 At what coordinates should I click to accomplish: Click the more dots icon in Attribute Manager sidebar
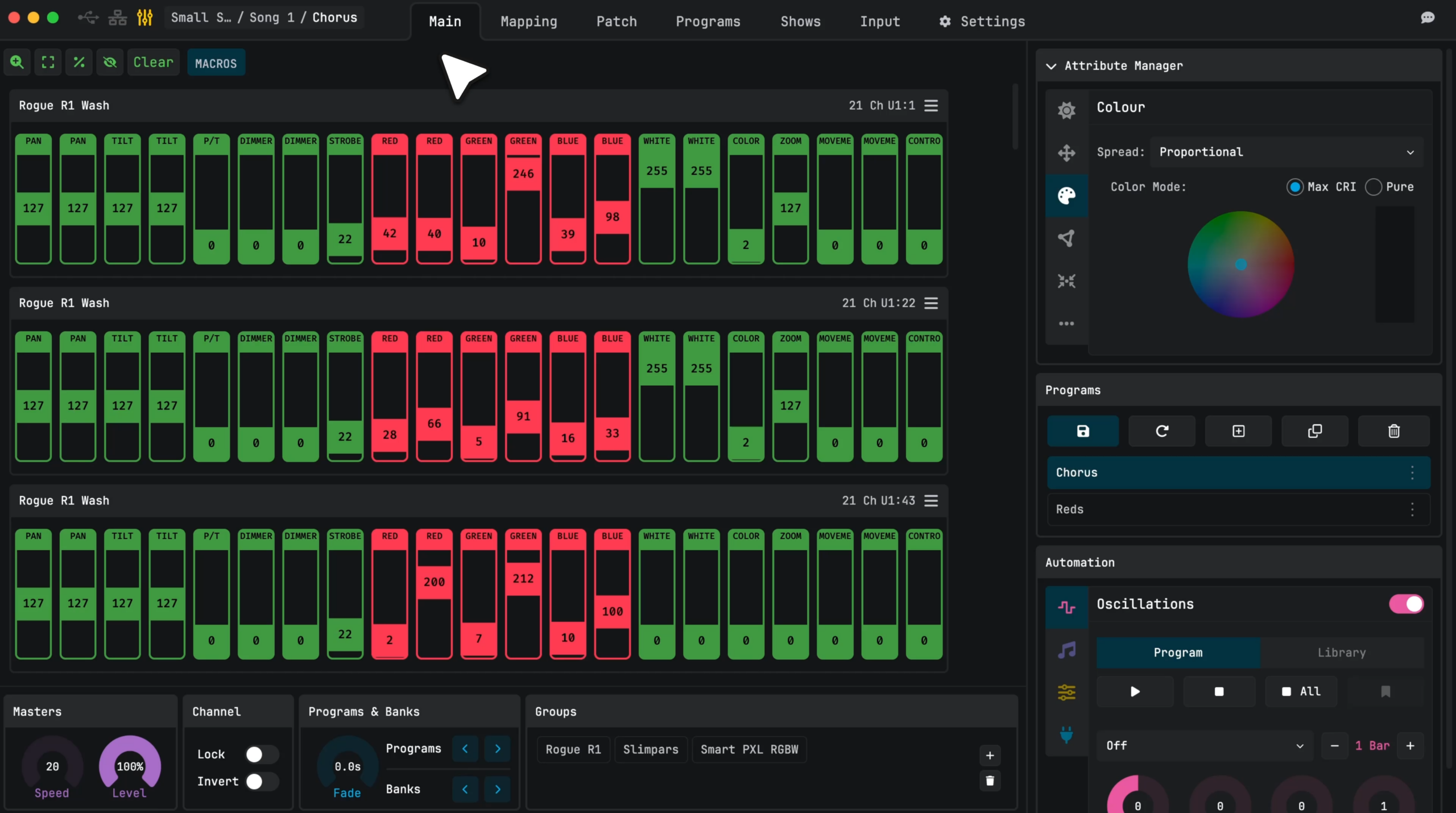pos(1066,323)
